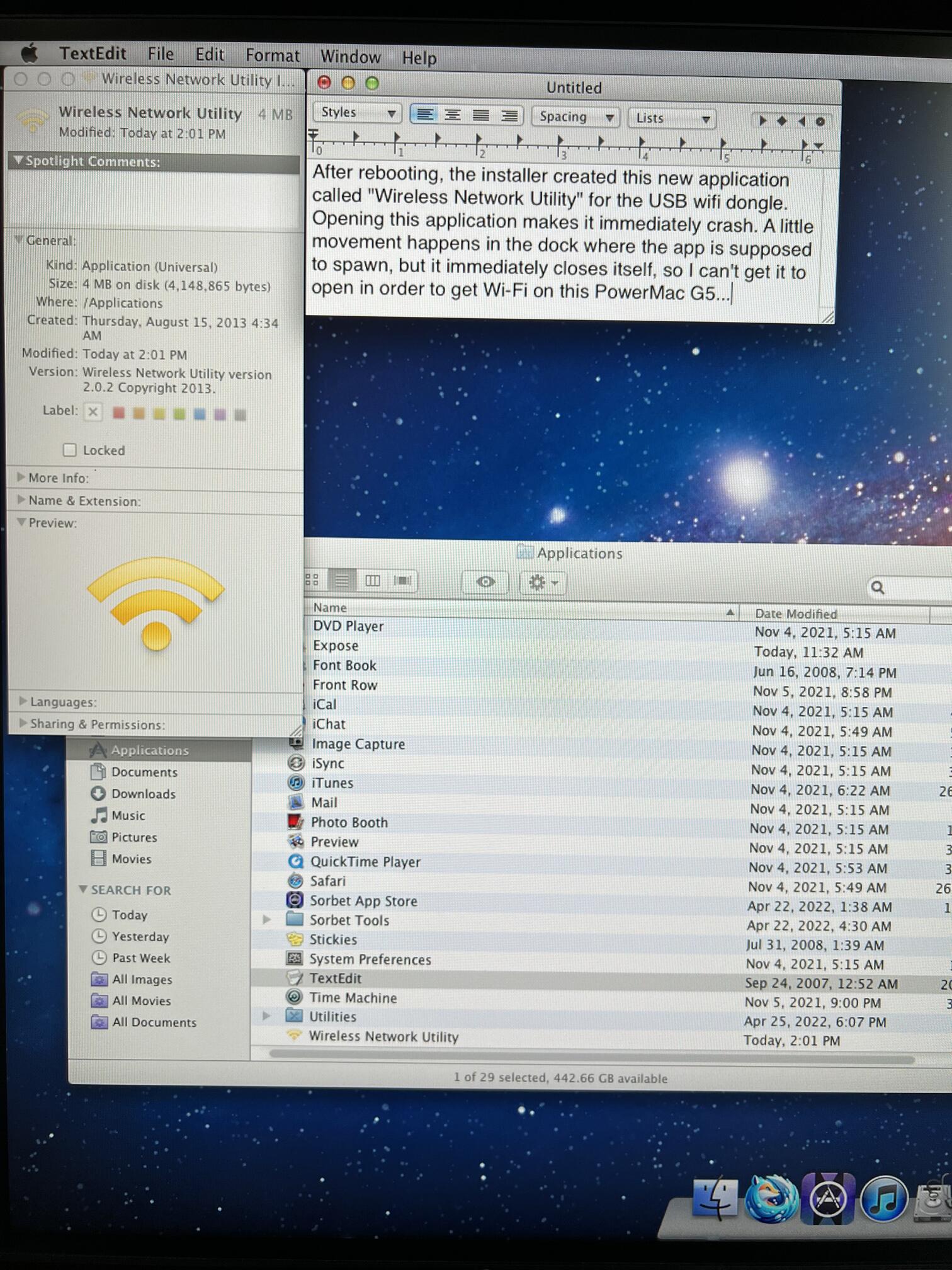Open the Styles dropdown in TextEdit

coord(357,113)
